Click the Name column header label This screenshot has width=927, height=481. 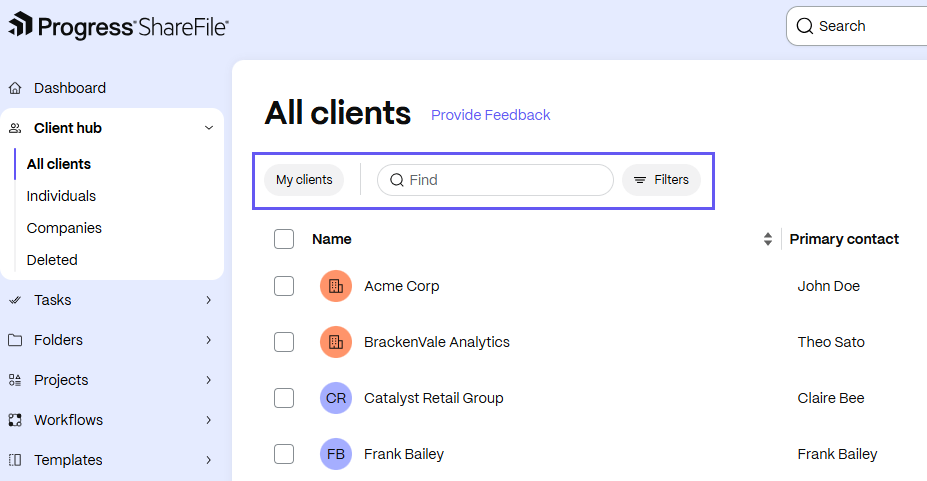(332, 239)
